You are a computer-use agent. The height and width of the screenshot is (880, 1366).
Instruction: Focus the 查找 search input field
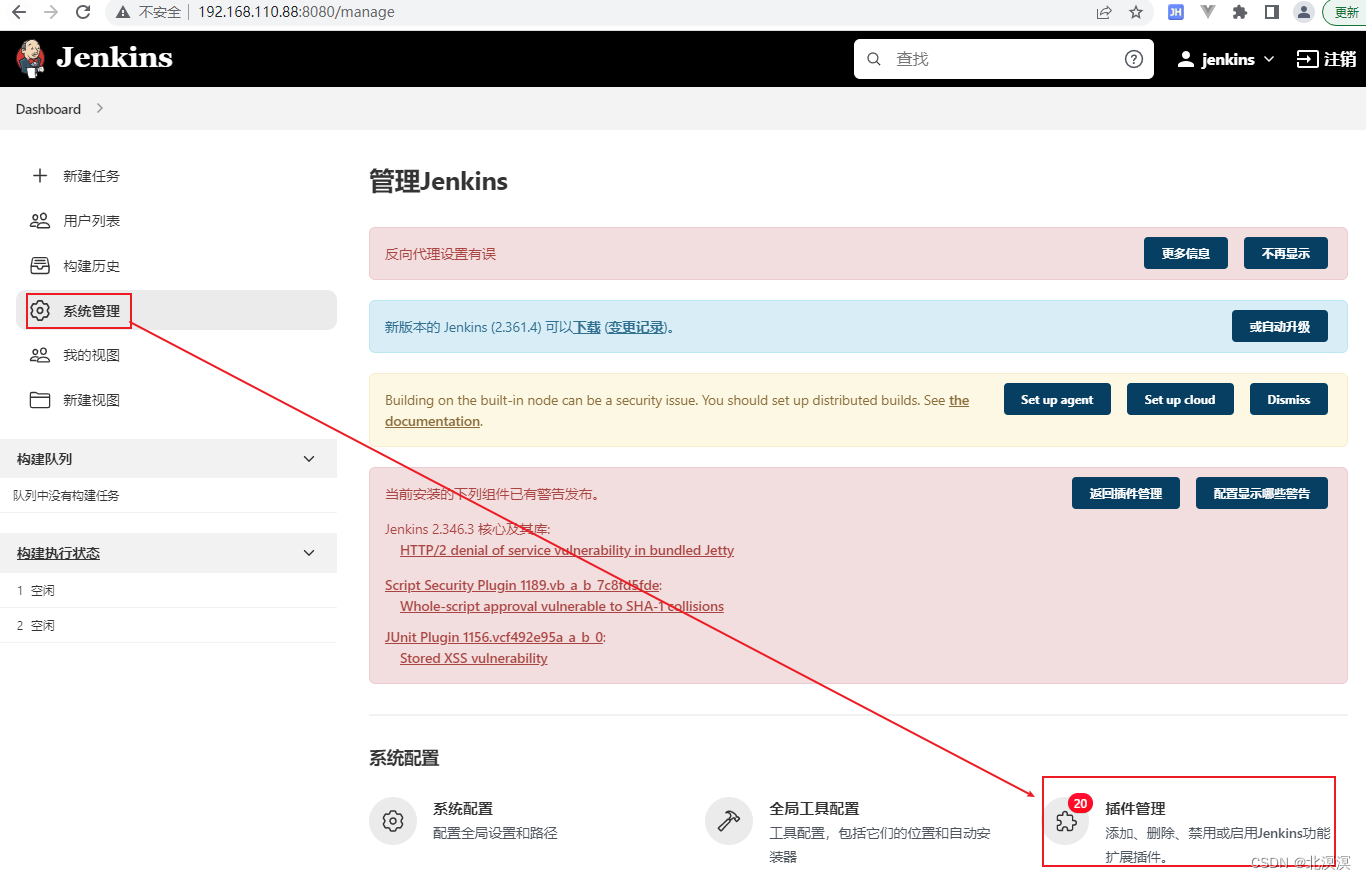tap(1003, 59)
